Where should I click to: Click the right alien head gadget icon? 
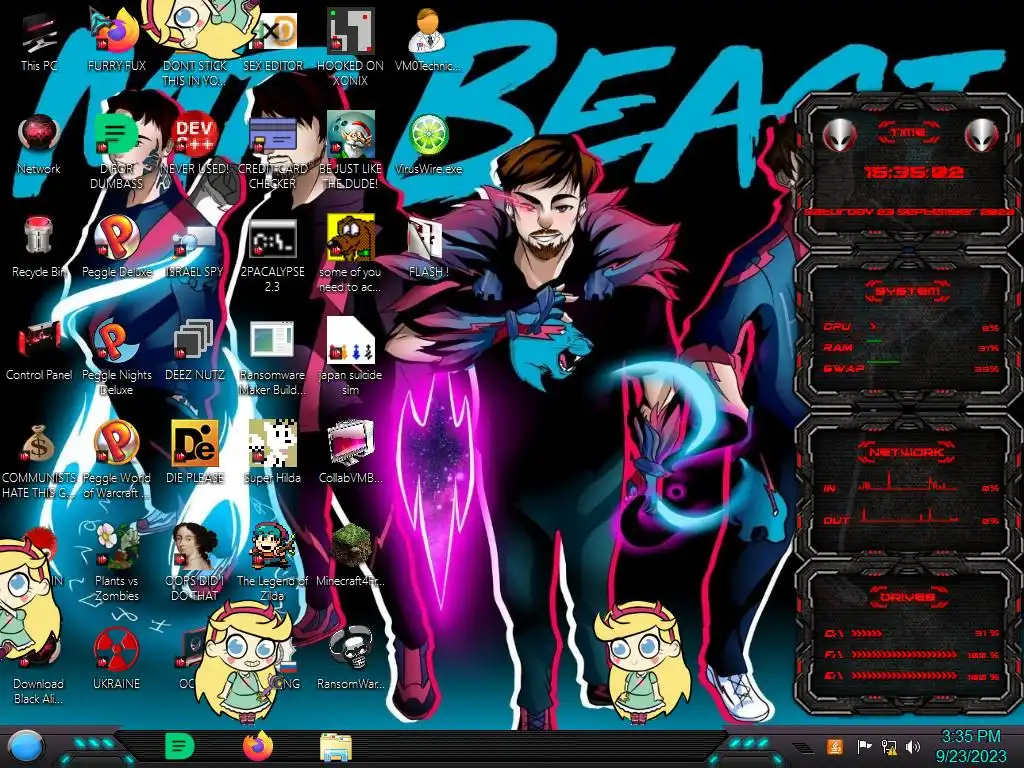[982, 136]
